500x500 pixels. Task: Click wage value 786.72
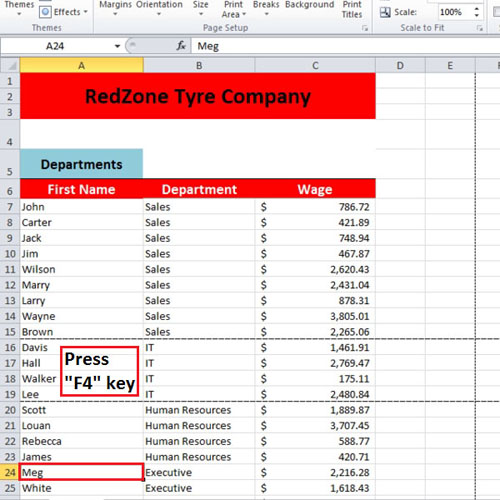tap(315, 207)
